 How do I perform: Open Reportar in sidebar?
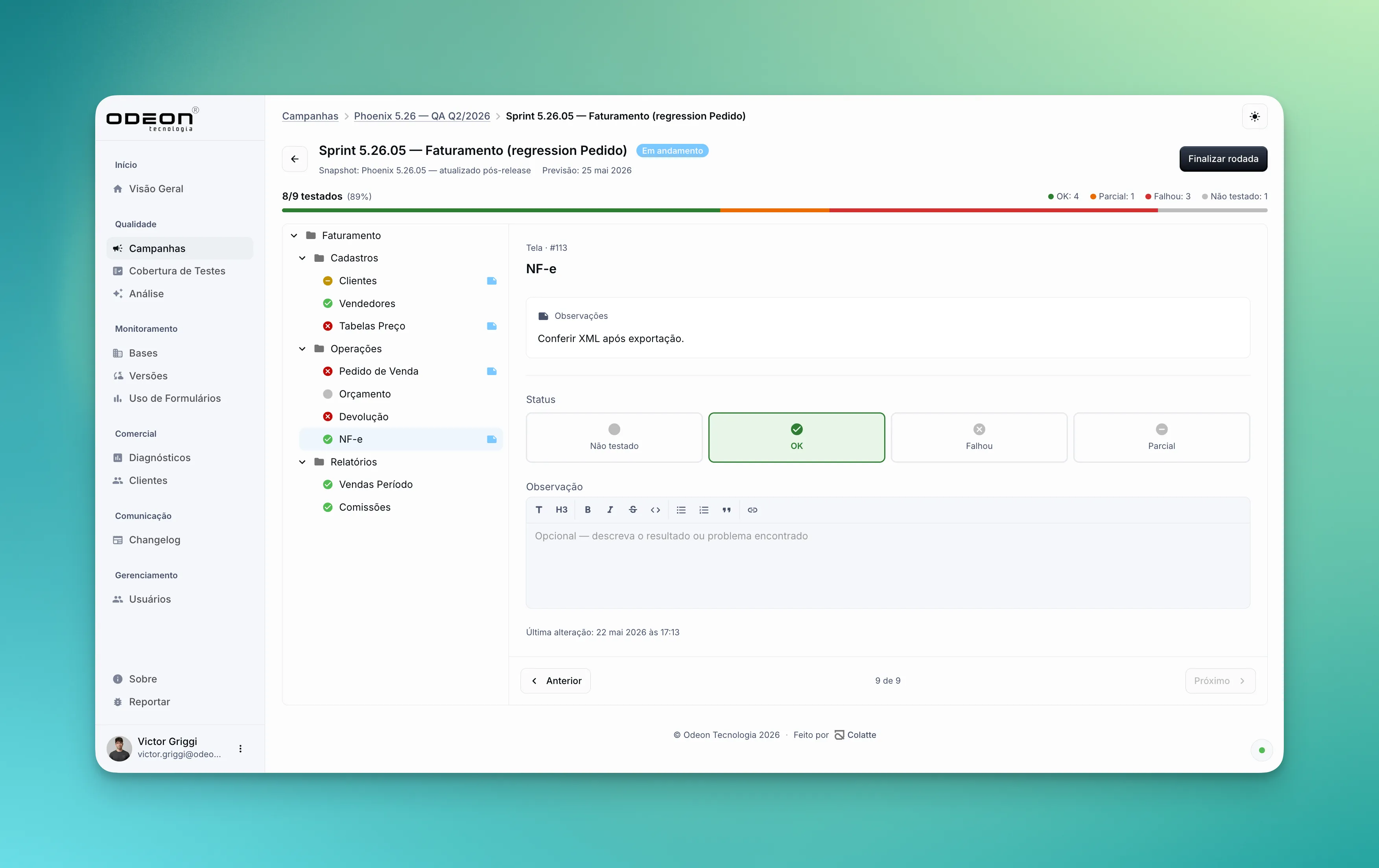tap(180, 701)
